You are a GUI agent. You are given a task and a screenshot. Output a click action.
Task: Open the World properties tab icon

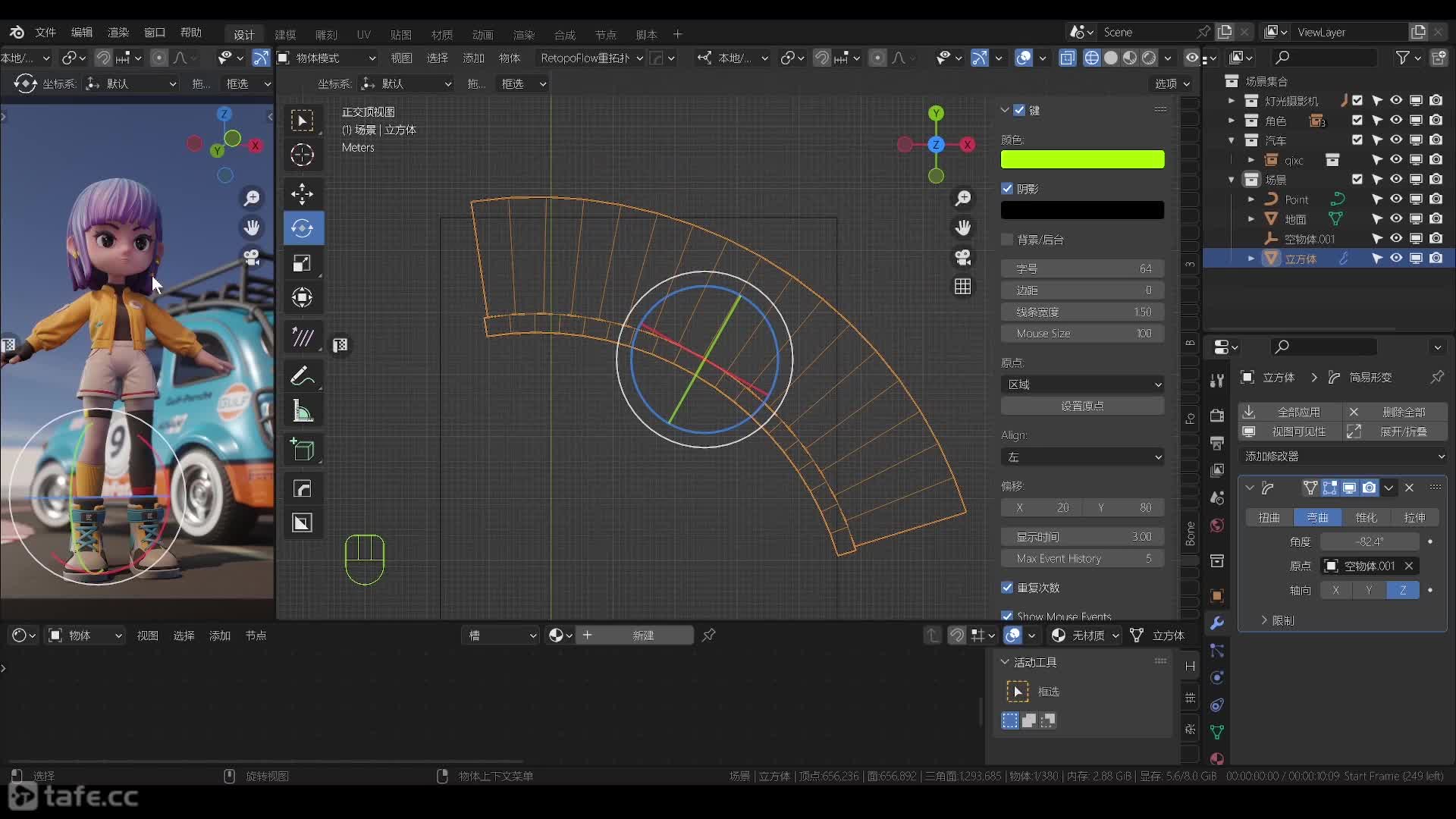(1217, 526)
